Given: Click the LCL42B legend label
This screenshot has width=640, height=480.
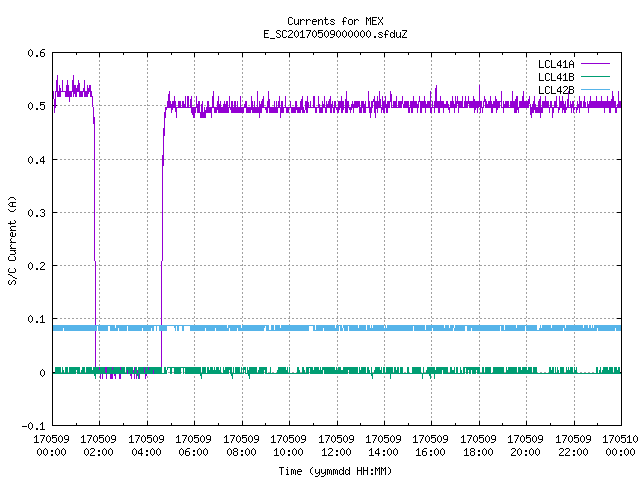Looking at the screenshot, I should 556,90.
